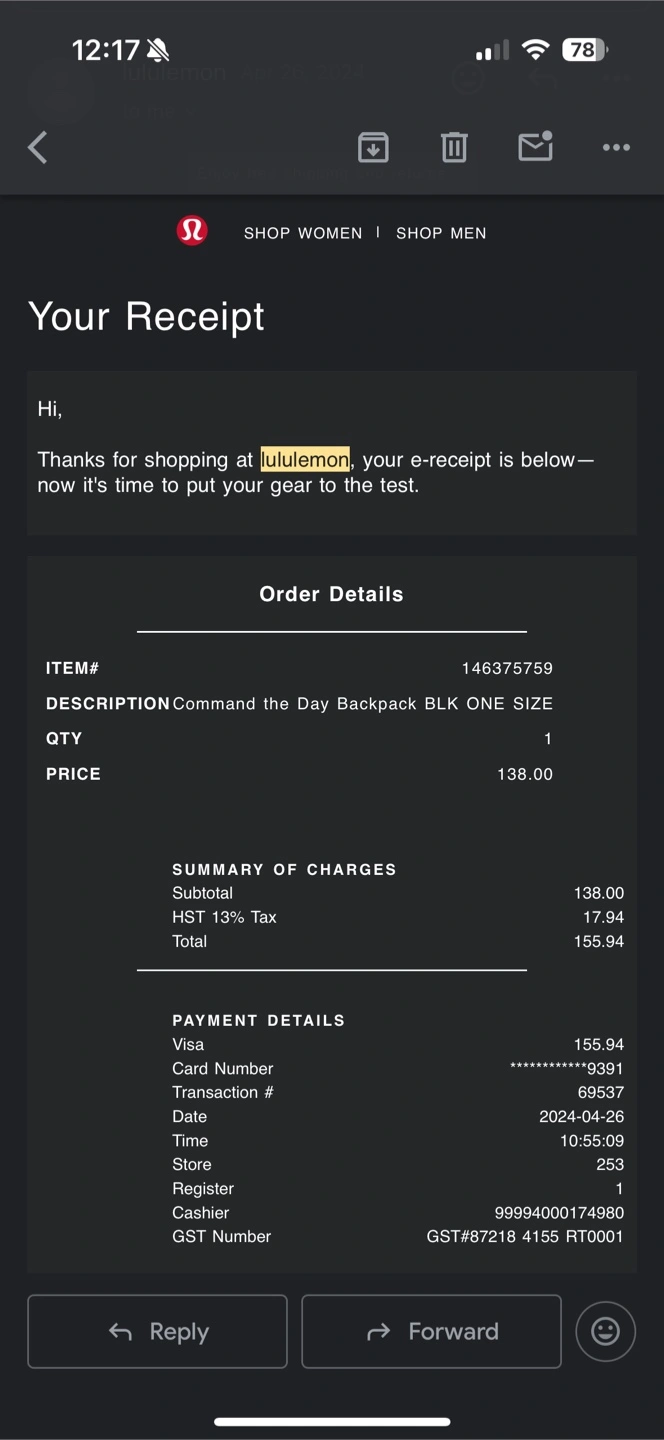The image size is (664, 1440).
Task: Tap the Wi-Fi status icon
Action: (536, 49)
